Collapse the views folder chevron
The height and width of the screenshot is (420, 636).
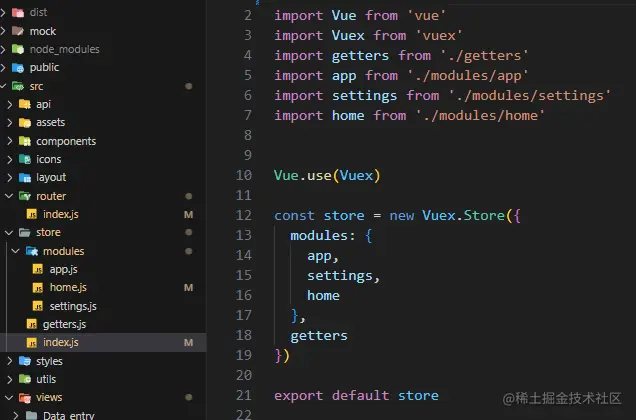click(9, 397)
